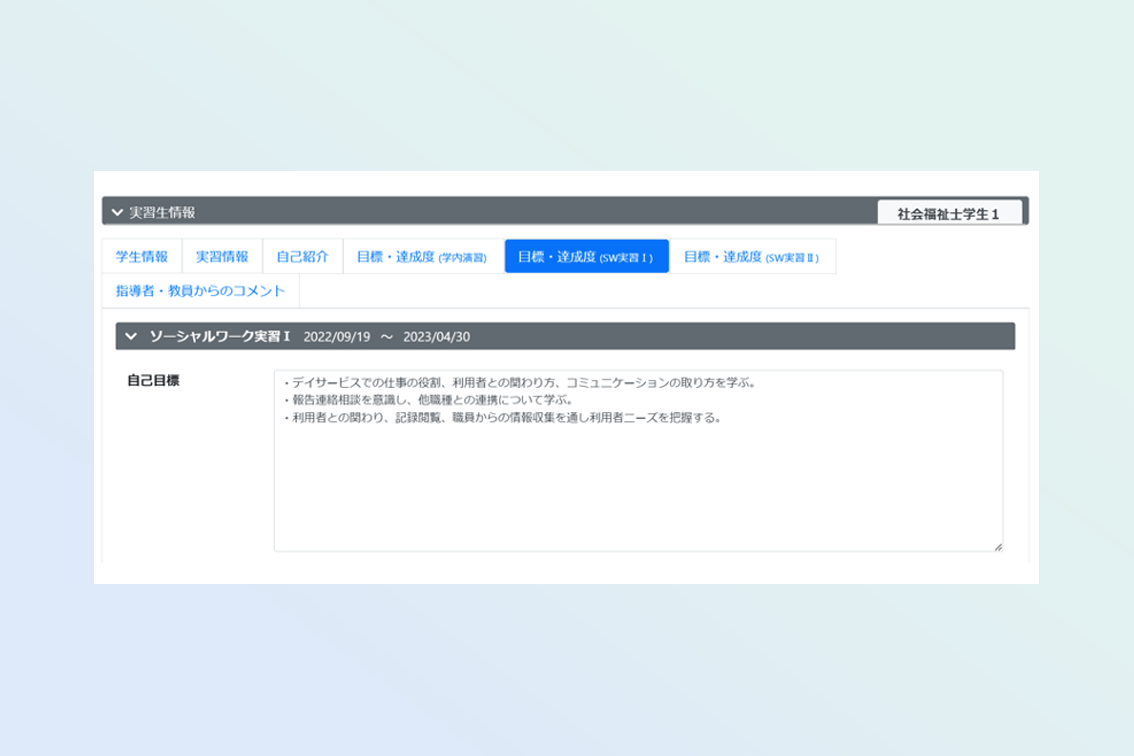Open the 学生情報 tab
Image resolution: width=1134 pixels, height=756 pixels.
point(142,256)
